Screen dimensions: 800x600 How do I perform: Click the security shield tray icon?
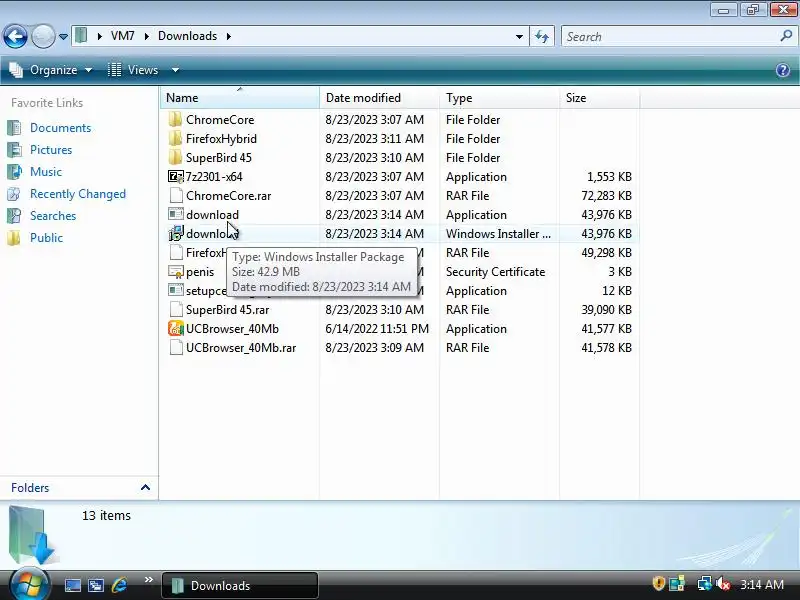click(659, 583)
